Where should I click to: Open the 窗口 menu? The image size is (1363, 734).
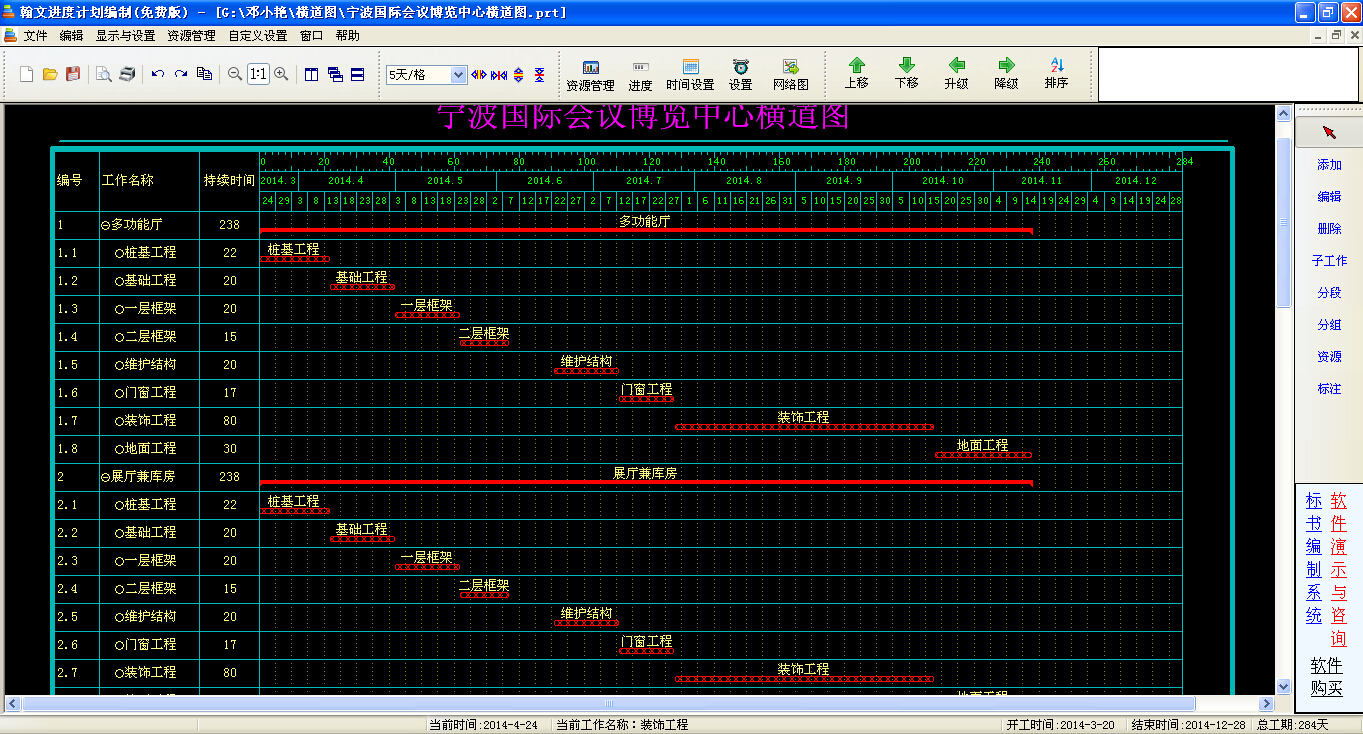click(312, 35)
